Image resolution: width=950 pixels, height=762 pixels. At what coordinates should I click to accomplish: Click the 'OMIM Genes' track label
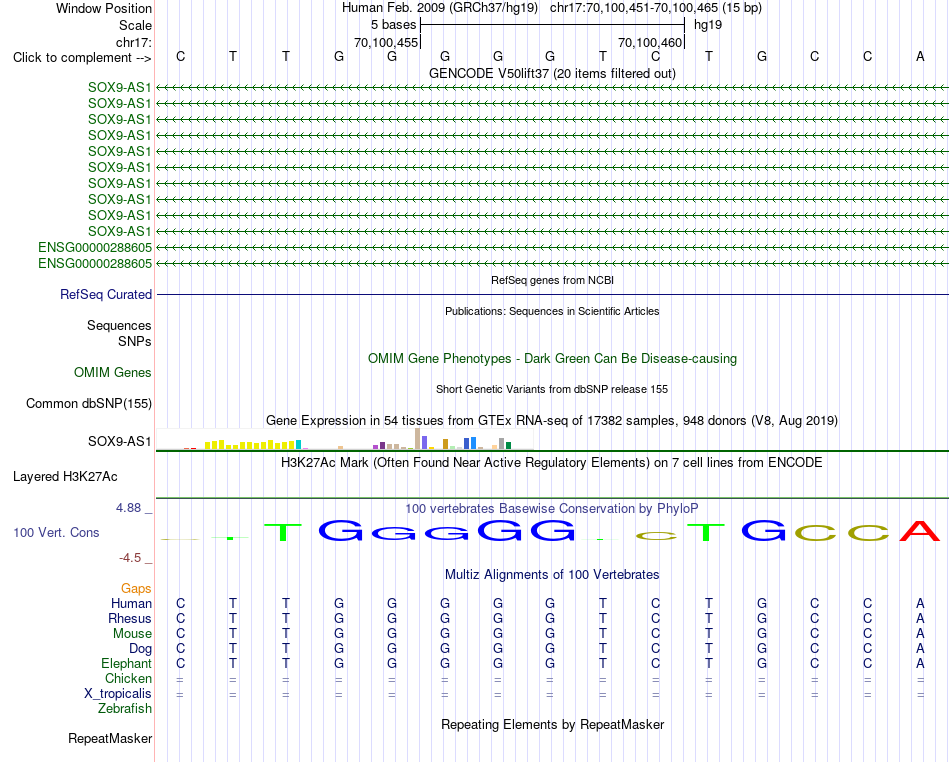pos(112,373)
